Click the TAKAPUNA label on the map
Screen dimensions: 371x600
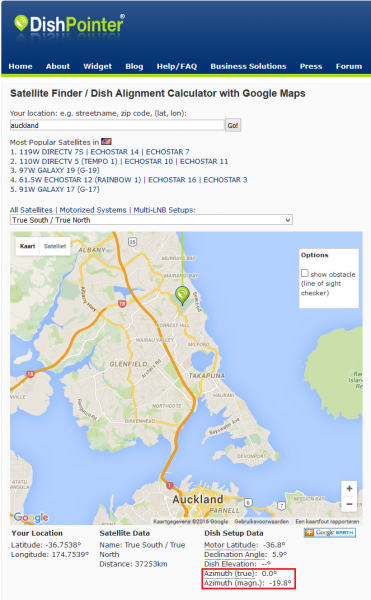tap(207, 375)
